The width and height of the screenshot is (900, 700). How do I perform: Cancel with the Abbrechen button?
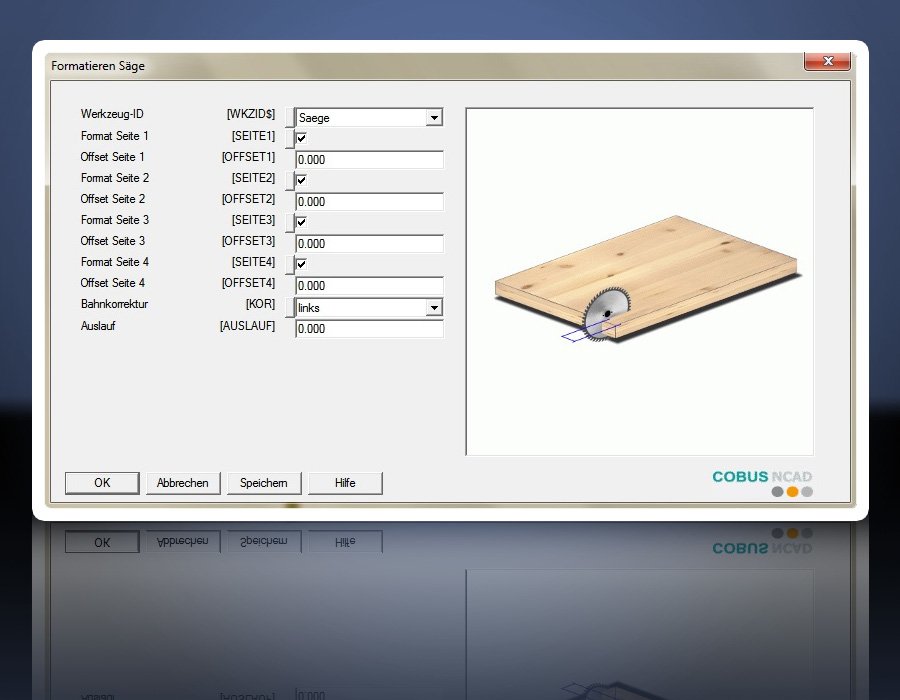tap(183, 483)
